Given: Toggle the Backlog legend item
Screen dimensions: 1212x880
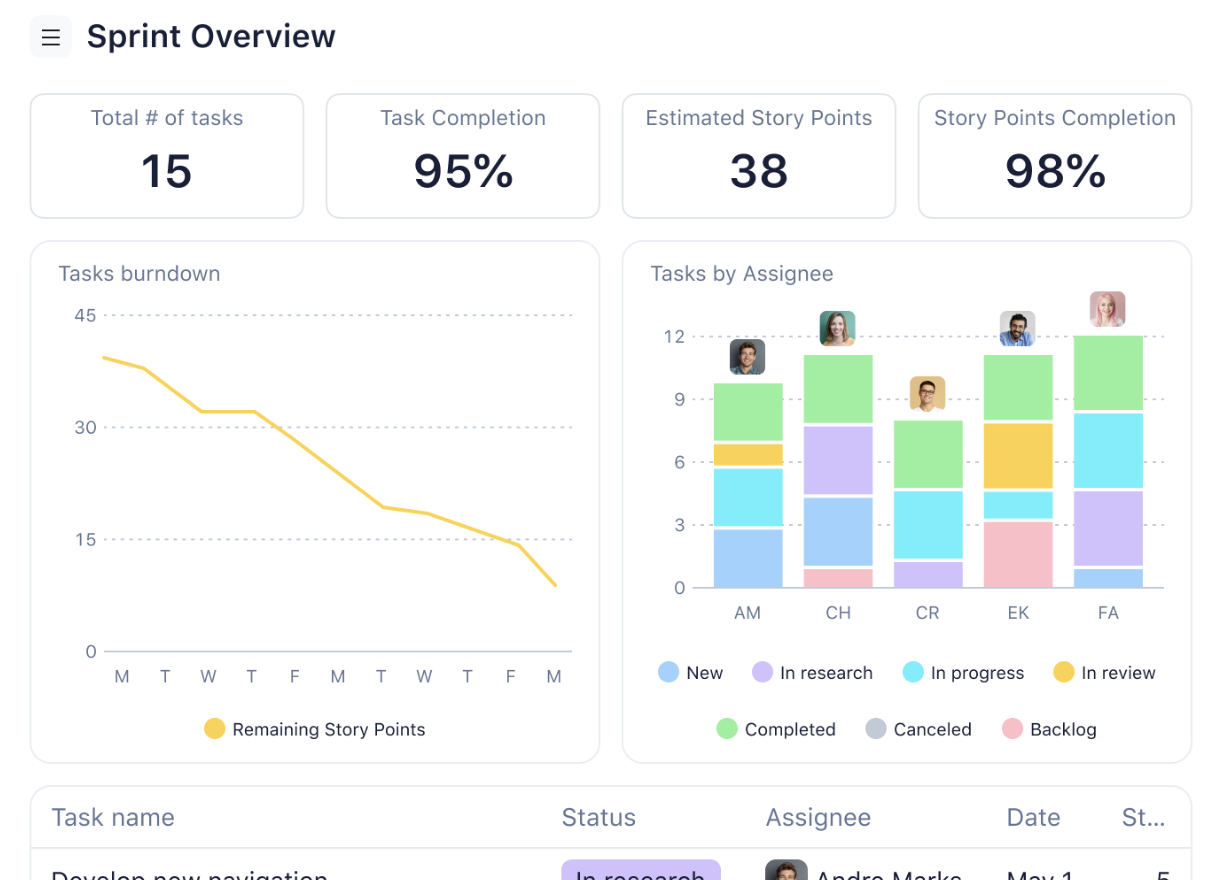Looking at the screenshot, I should point(1049,729).
